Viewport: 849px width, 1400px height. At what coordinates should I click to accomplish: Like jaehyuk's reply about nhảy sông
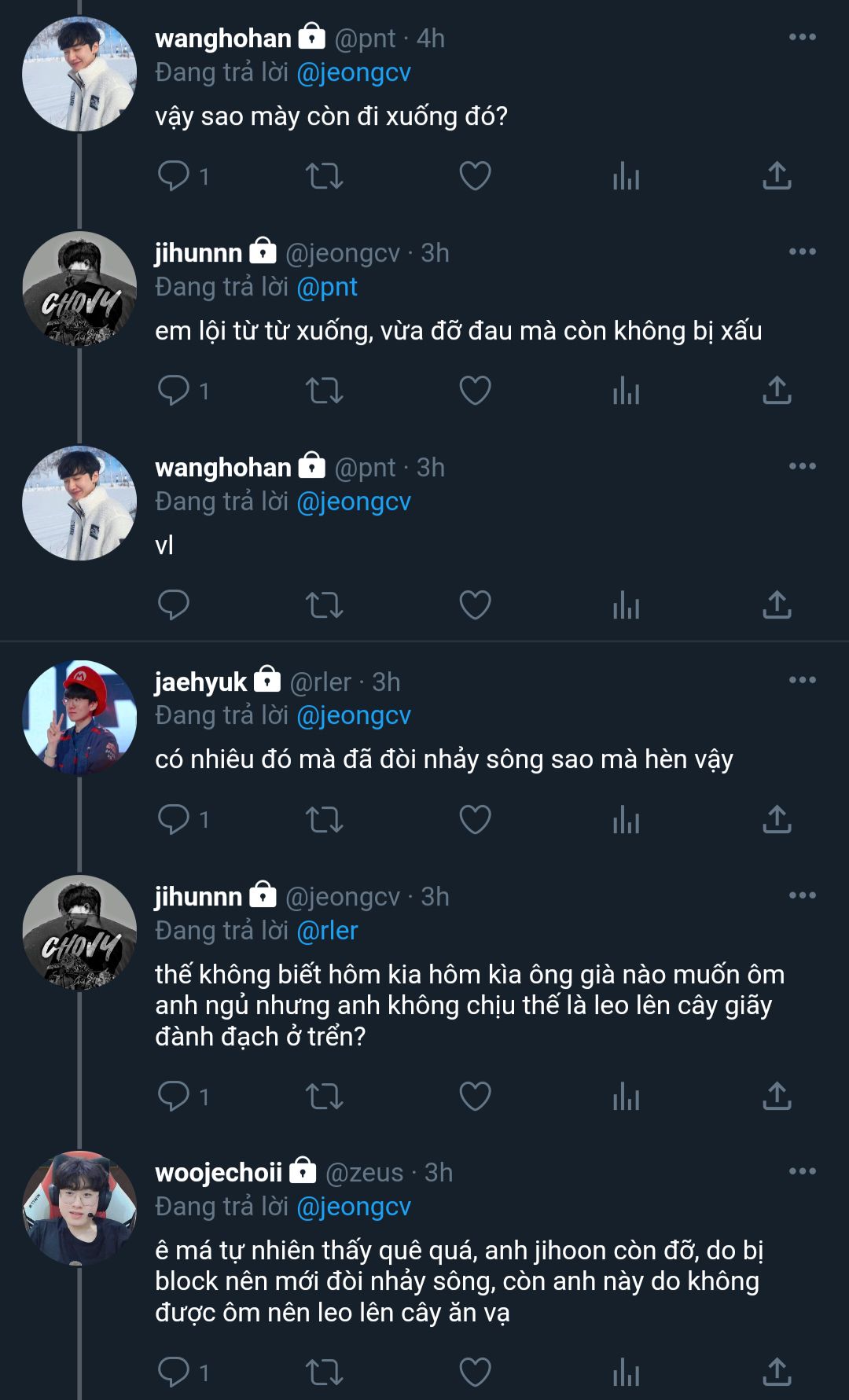(x=475, y=820)
